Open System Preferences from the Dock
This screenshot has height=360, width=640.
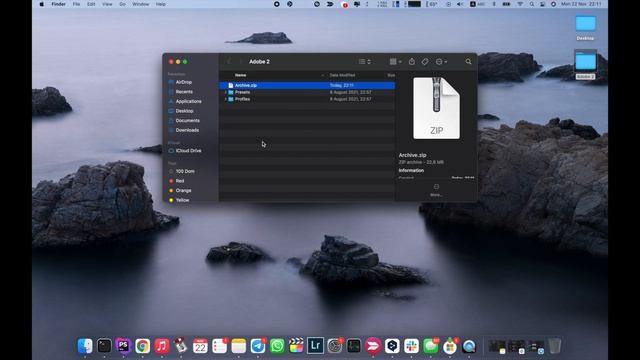point(335,346)
